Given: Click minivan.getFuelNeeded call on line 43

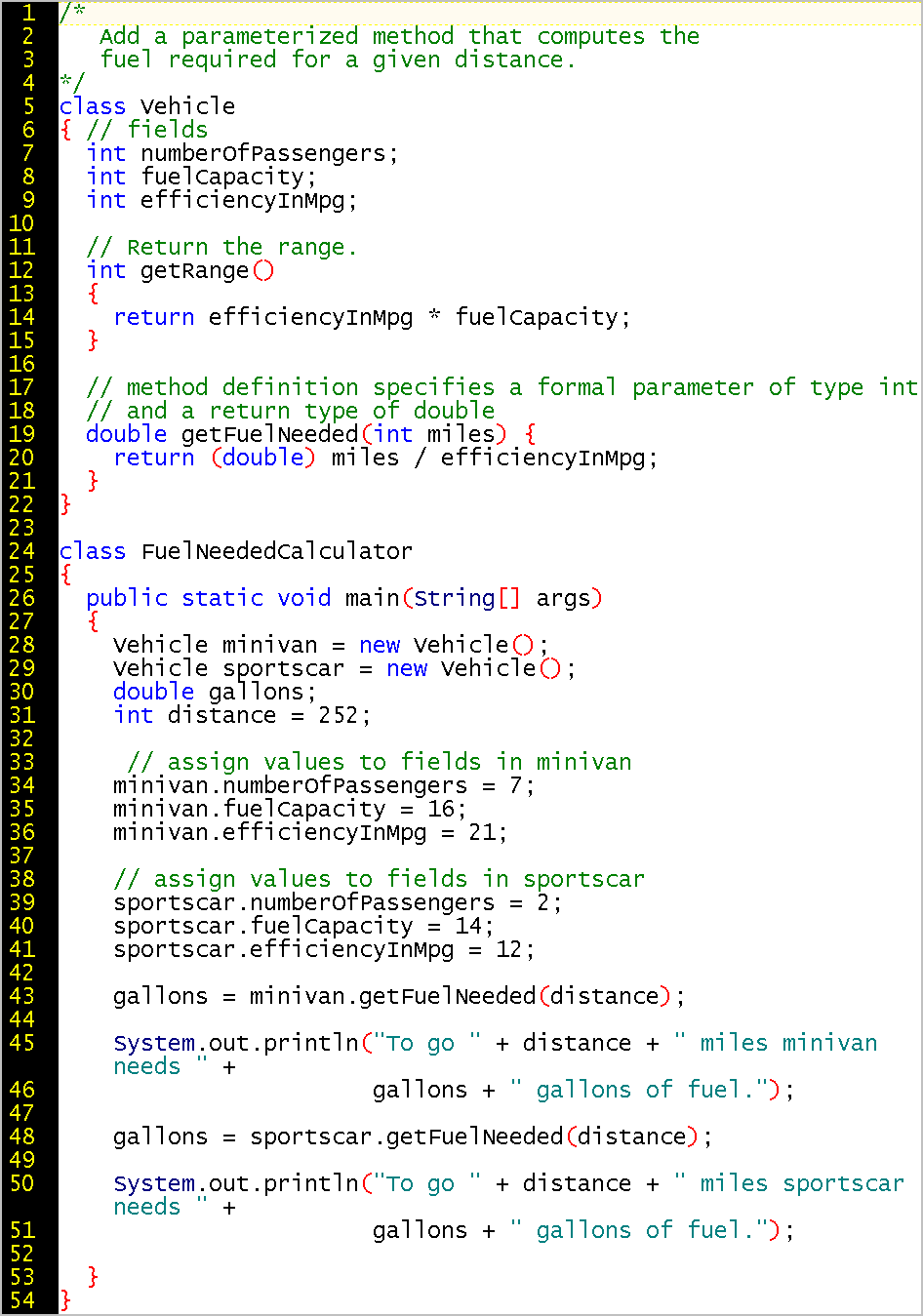Looking at the screenshot, I should tap(393, 996).
